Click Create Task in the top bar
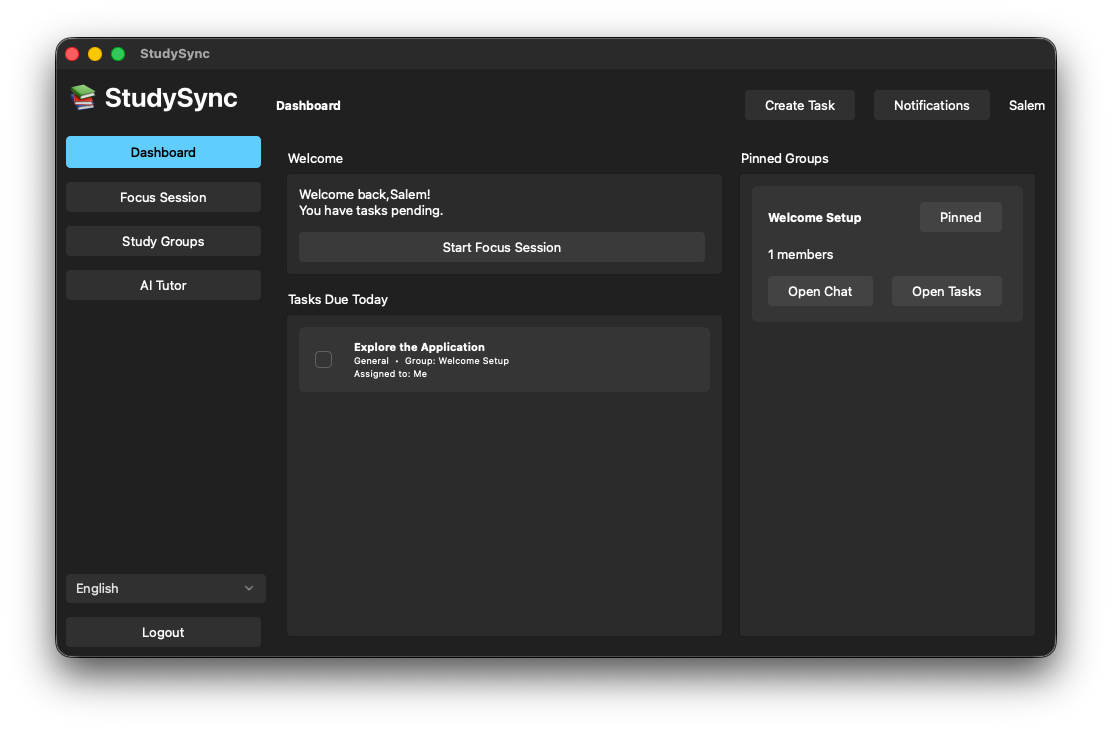The width and height of the screenshot is (1112, 731). pyautogui.click(x=799, y=105)
